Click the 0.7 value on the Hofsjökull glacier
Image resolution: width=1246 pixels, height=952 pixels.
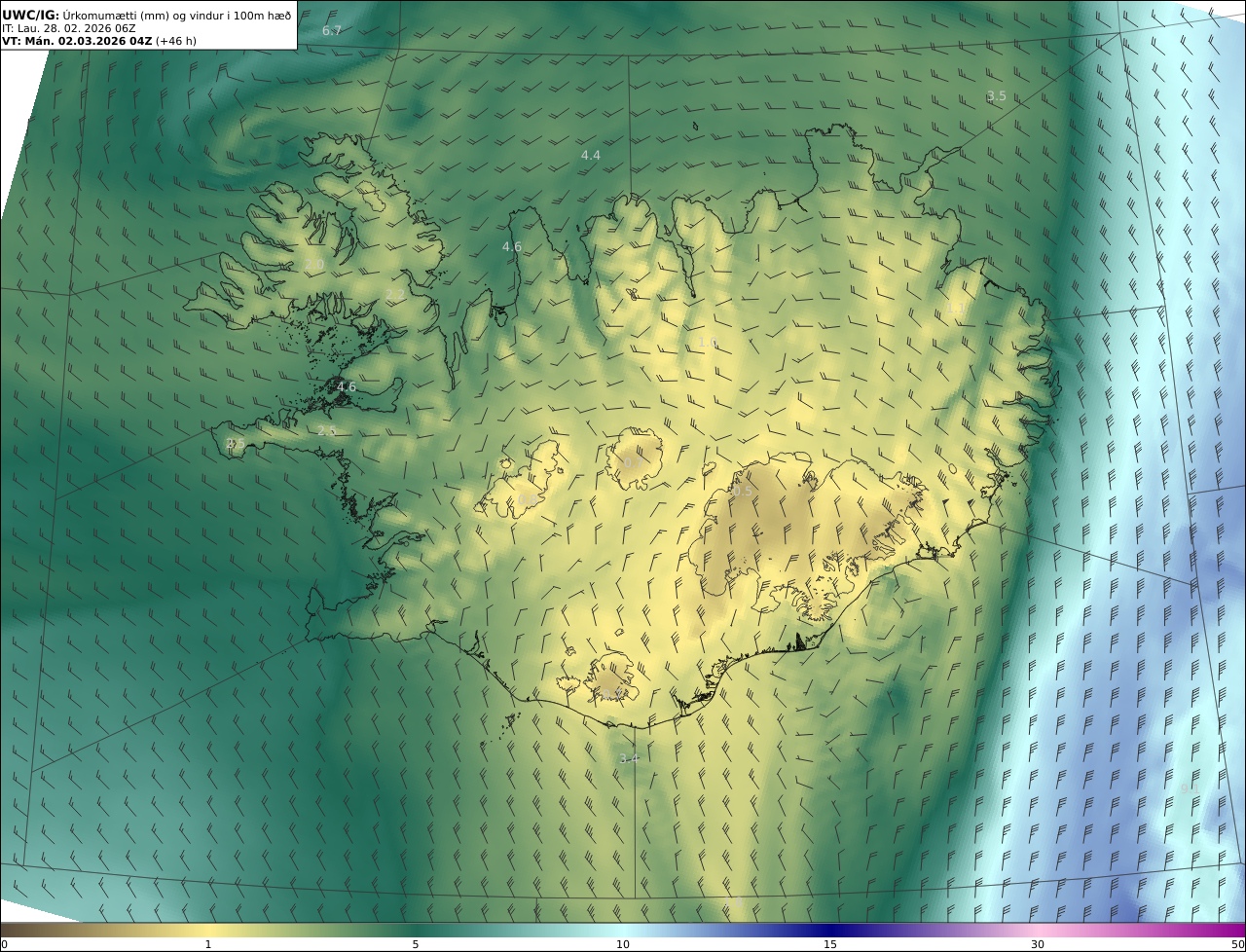click(x=633, y=460)
